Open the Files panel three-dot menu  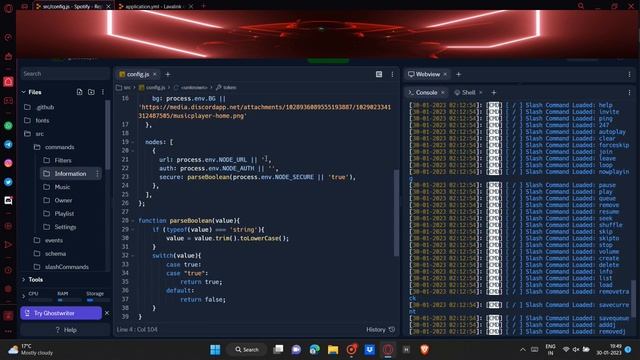click(x=102, y=92)
